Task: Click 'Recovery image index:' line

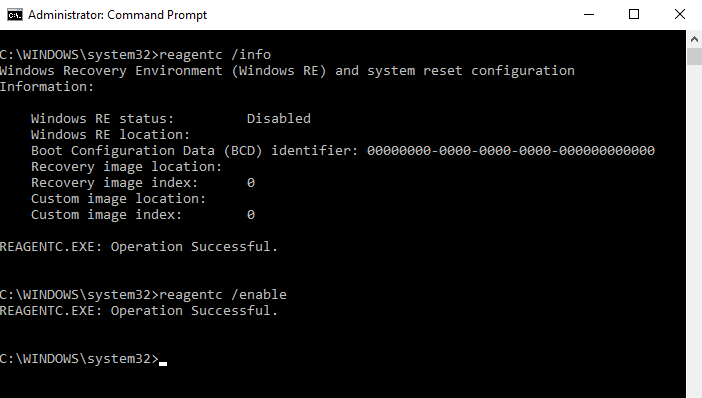Action: [143, 183]
